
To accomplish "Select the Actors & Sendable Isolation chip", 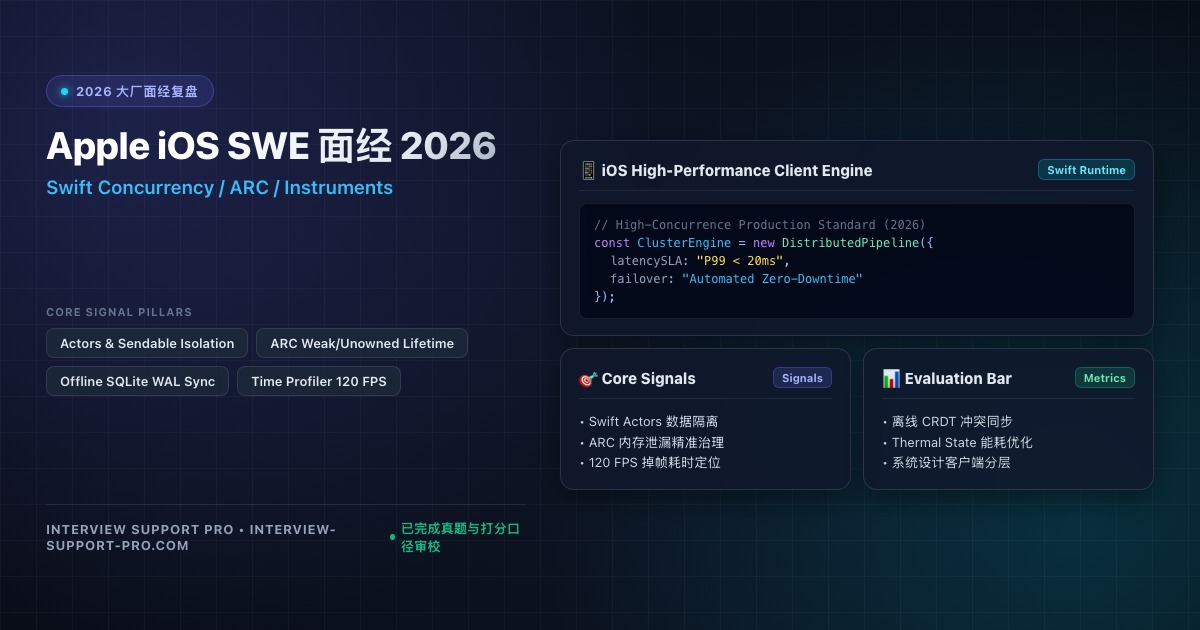I will (x=147, y=343).
